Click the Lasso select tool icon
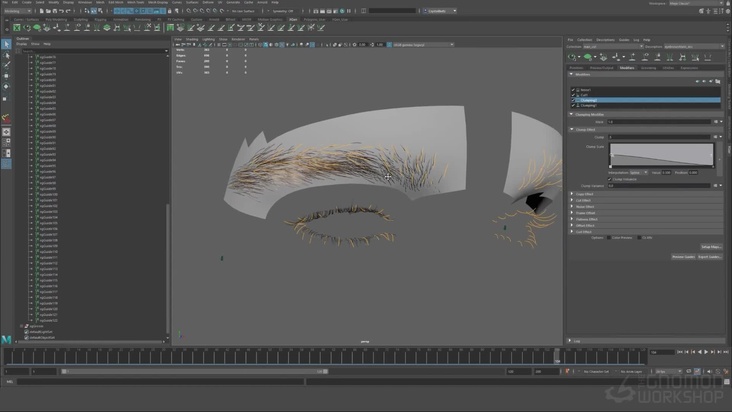This screenshot has height=412, width=732. pyautogui.click(x=6, y=55)
